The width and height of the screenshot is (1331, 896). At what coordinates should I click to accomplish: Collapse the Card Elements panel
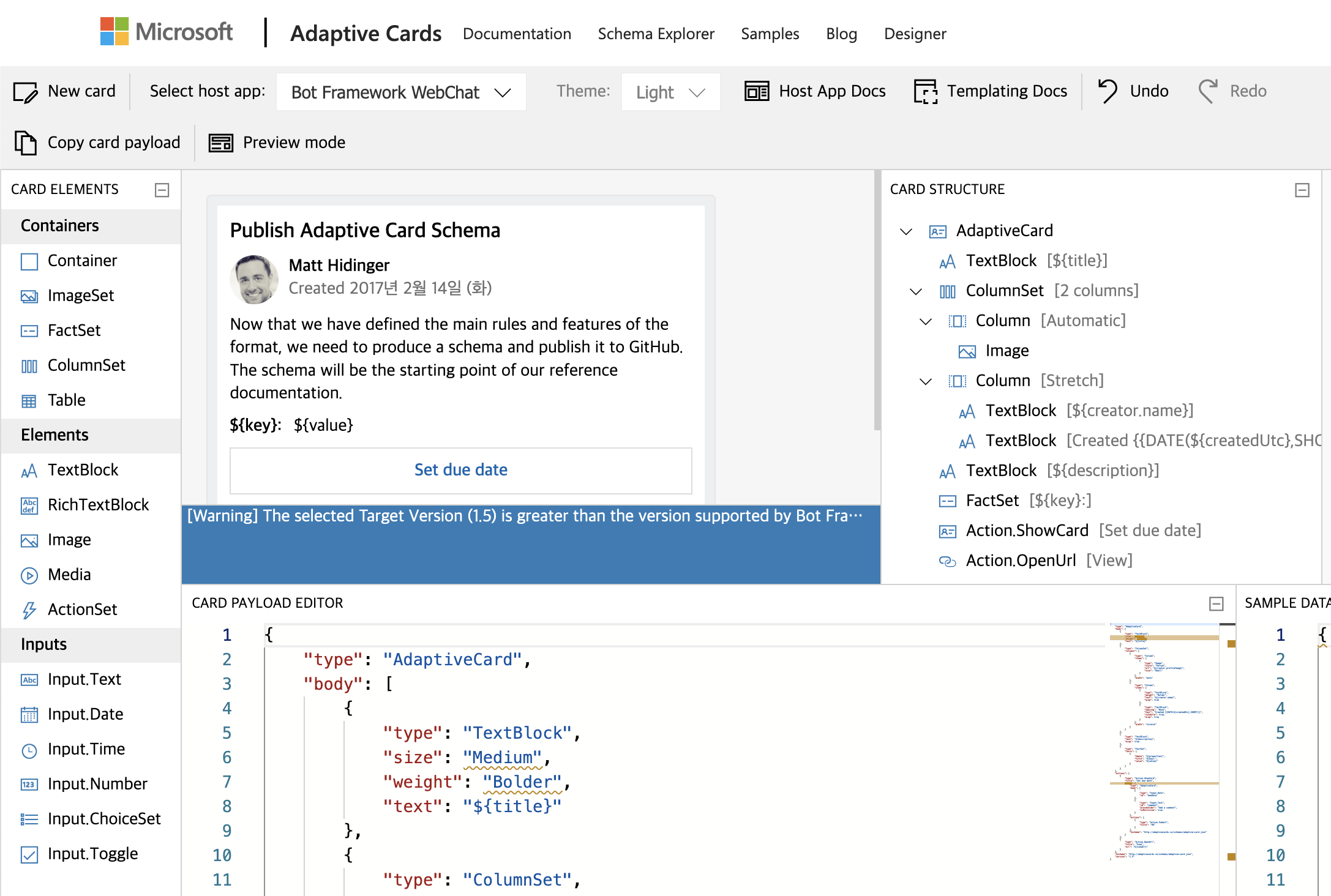point(162,190)
